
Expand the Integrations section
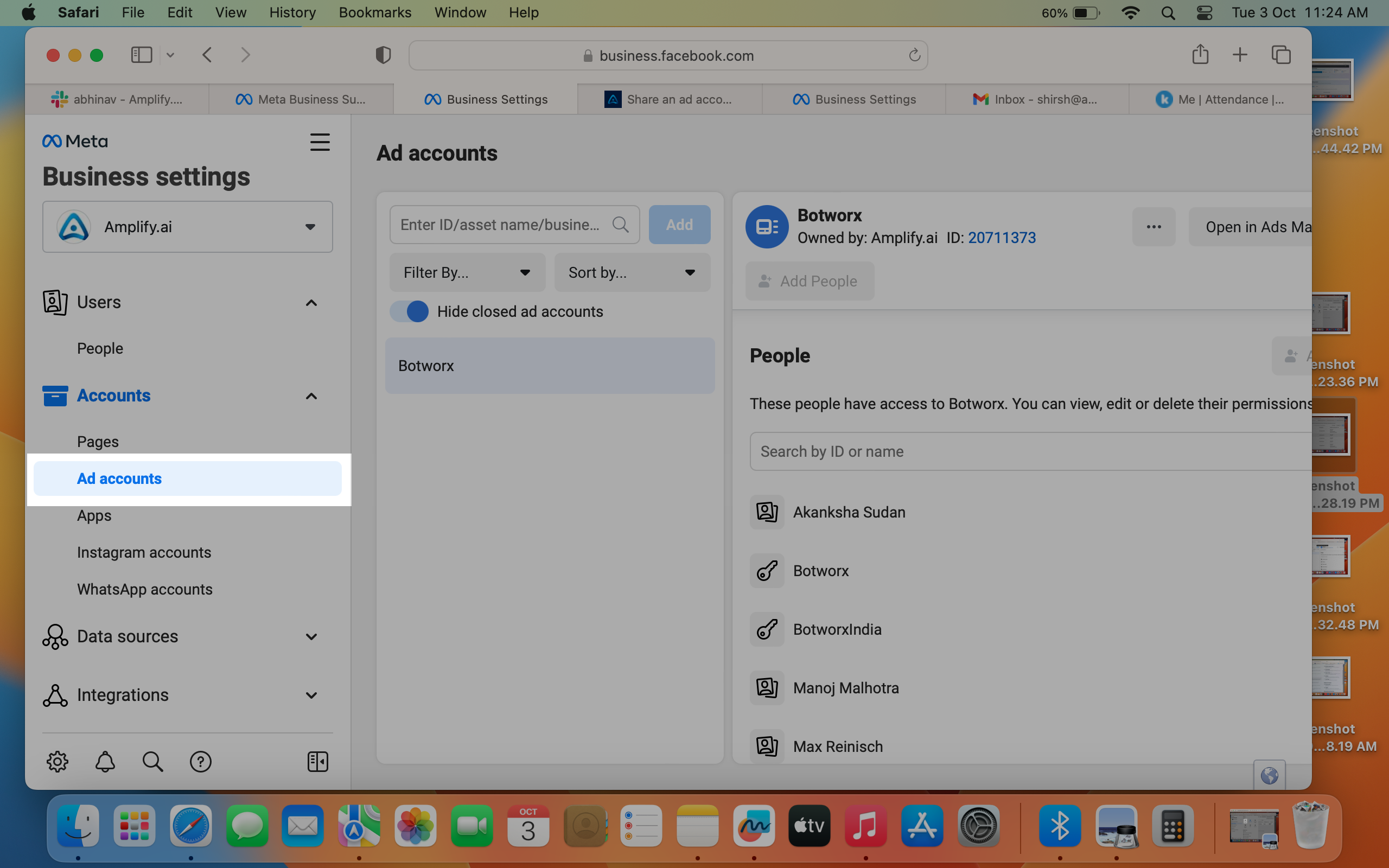[179, 694]
